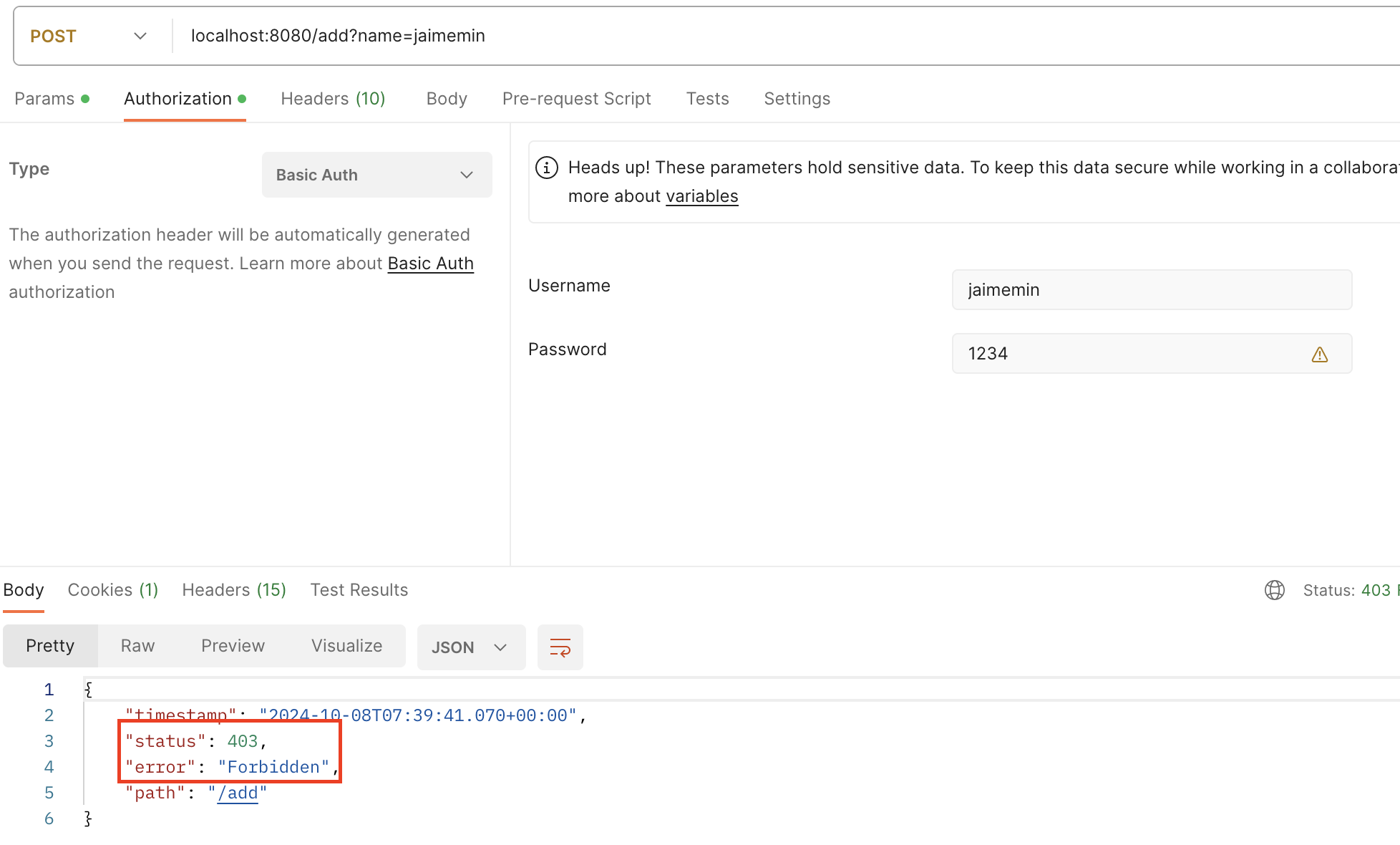Follow the Basic Auth documentation link
The image size is (1400, 845).
click(430, 264)
